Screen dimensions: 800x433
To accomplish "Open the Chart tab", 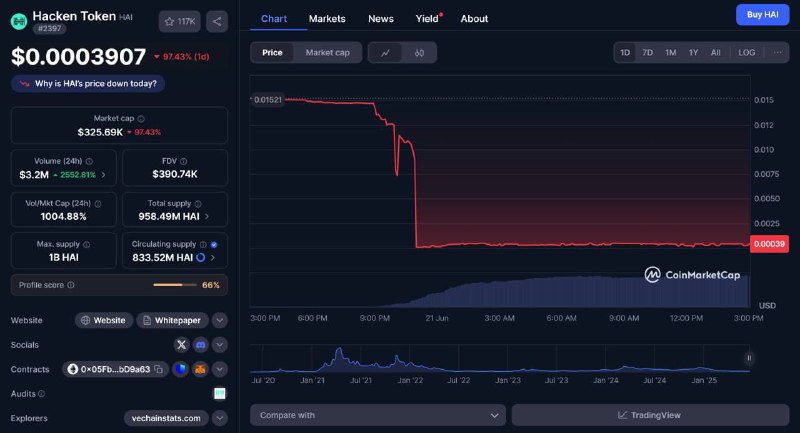I will point(274,19).
